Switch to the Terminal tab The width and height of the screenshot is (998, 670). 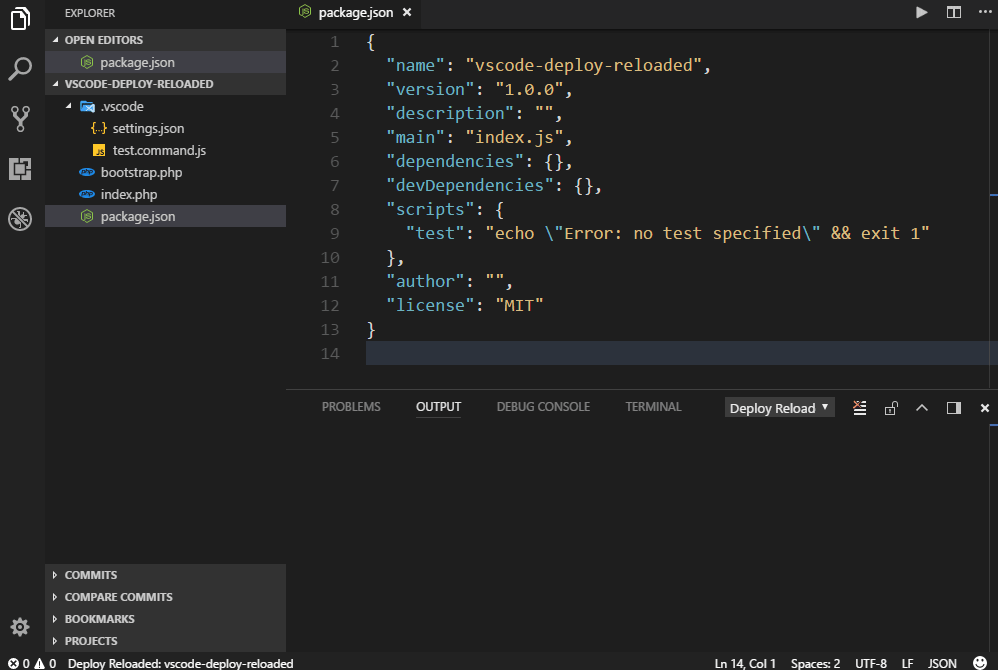[653, 407]
